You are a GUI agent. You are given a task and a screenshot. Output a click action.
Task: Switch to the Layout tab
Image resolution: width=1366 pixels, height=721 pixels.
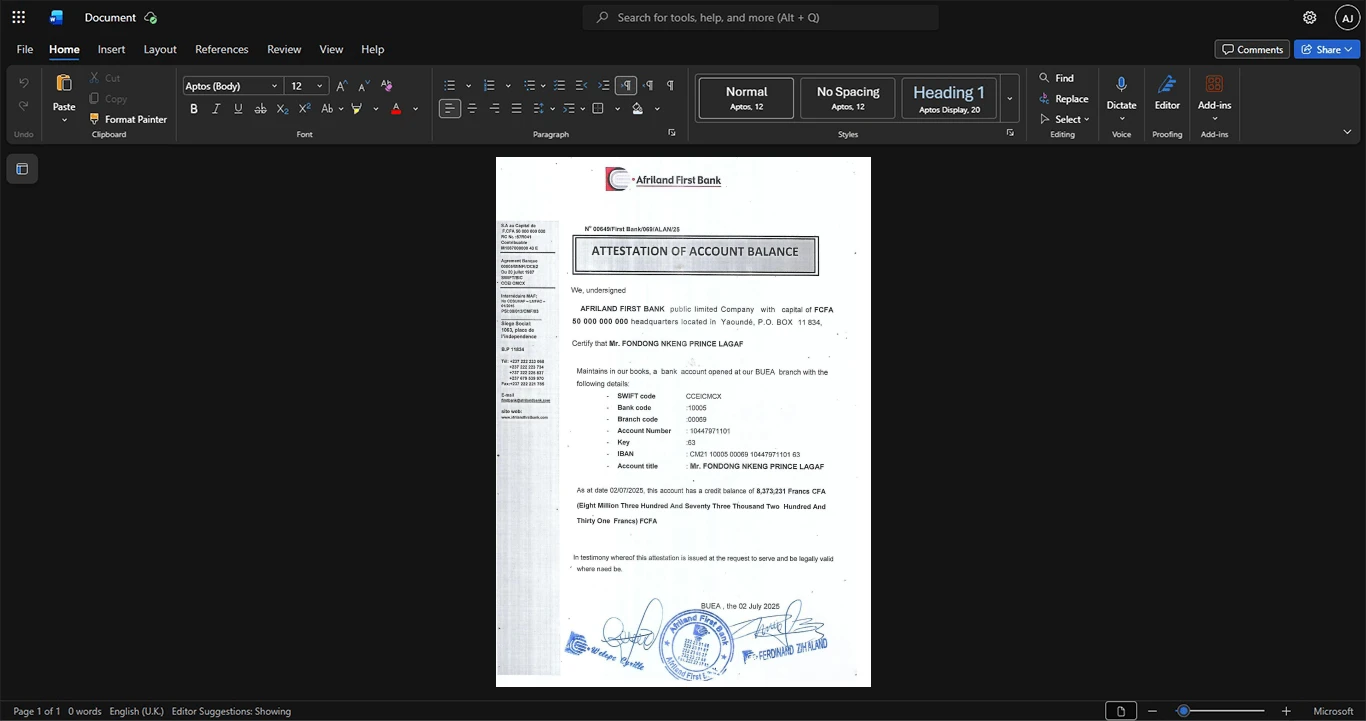click(x=160, y=49)
